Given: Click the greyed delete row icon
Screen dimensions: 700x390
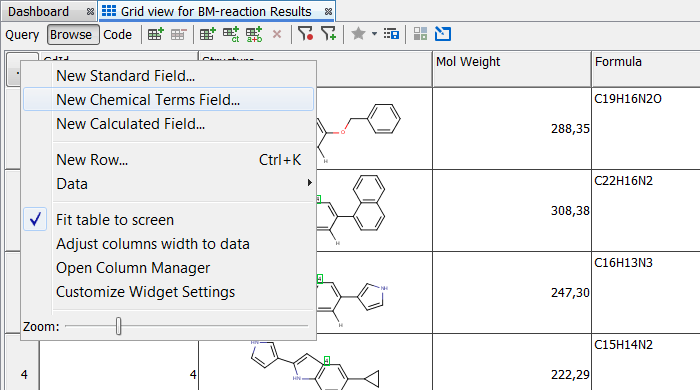Looking at the screenshot, I should click(x=178, y=34).
